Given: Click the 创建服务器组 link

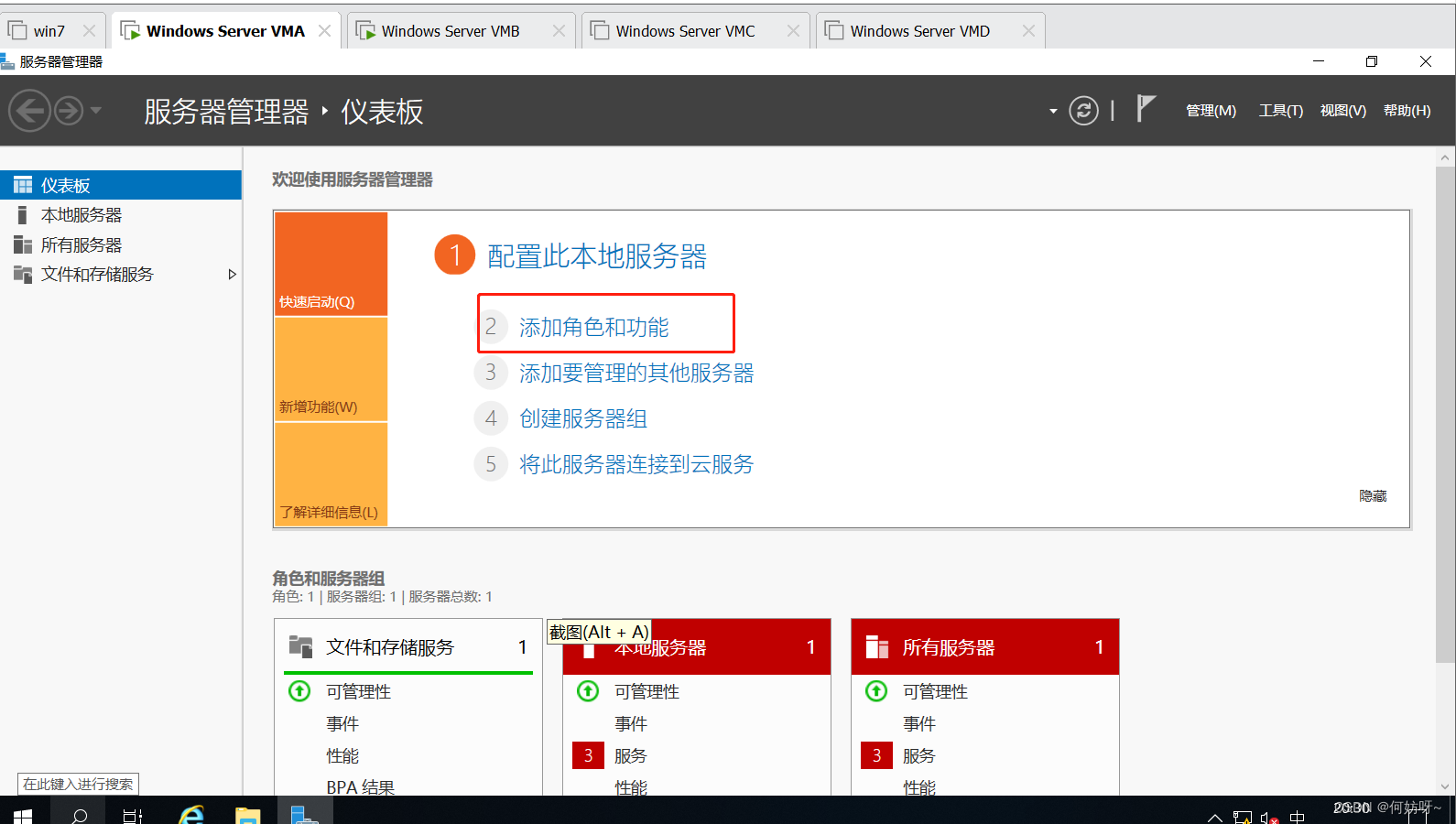Looking at the screenshot, I should coord(583,418).
